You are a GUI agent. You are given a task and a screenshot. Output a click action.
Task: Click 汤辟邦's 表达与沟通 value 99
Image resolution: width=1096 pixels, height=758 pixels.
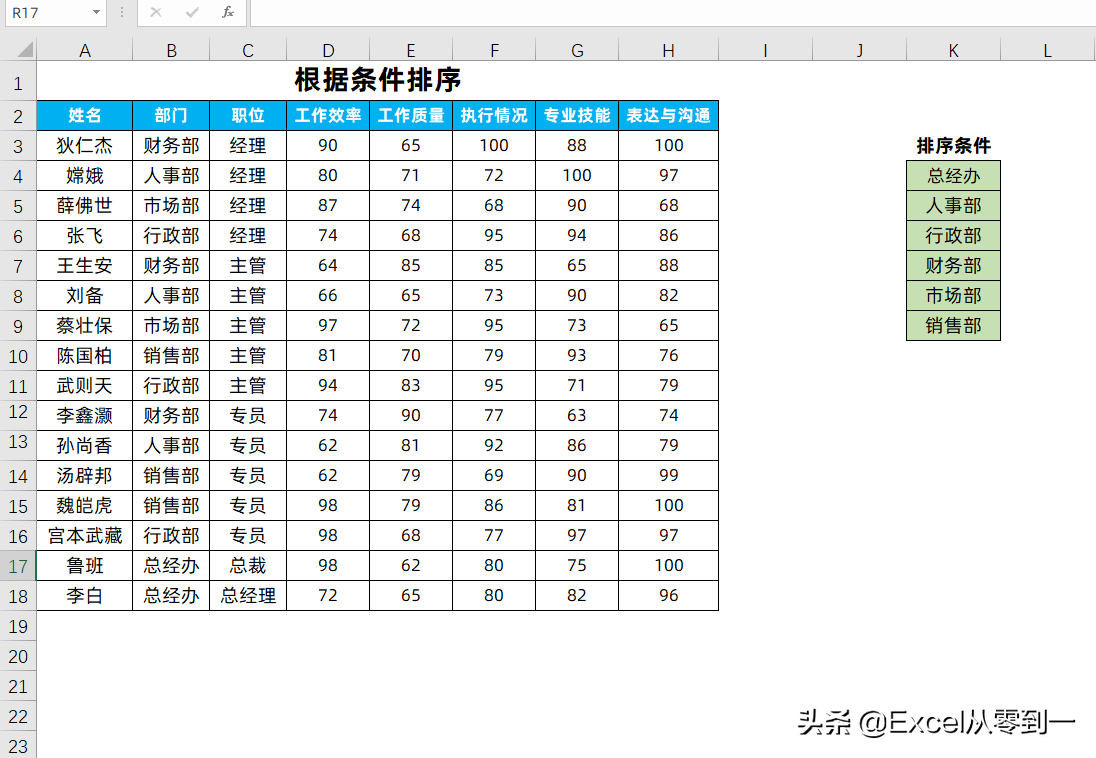pos(668,476)
